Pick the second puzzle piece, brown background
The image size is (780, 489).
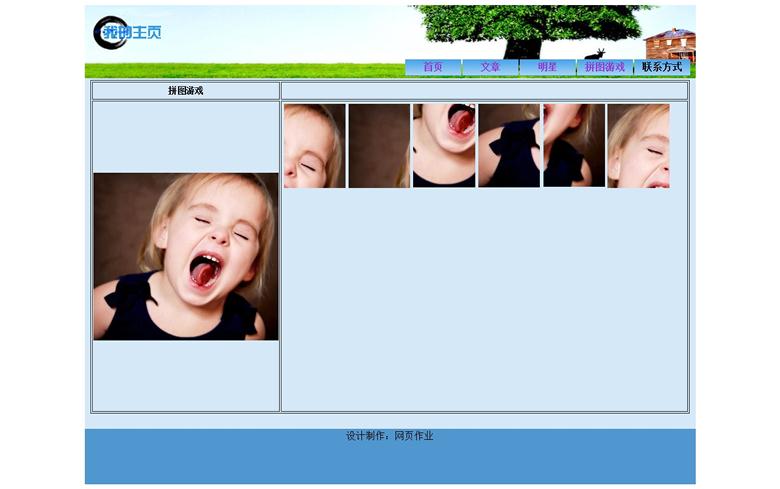coord(379,146)
